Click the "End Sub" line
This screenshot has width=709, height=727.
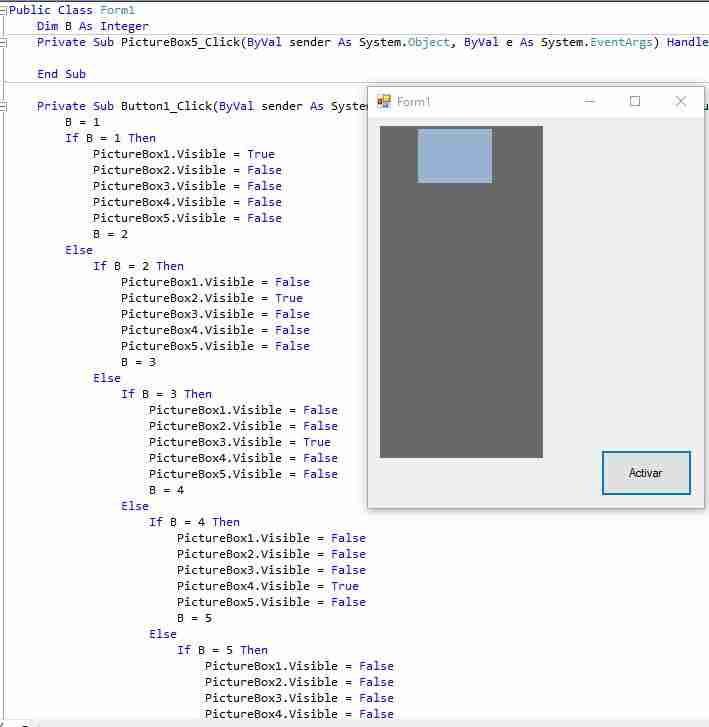[x=61, y=74]
